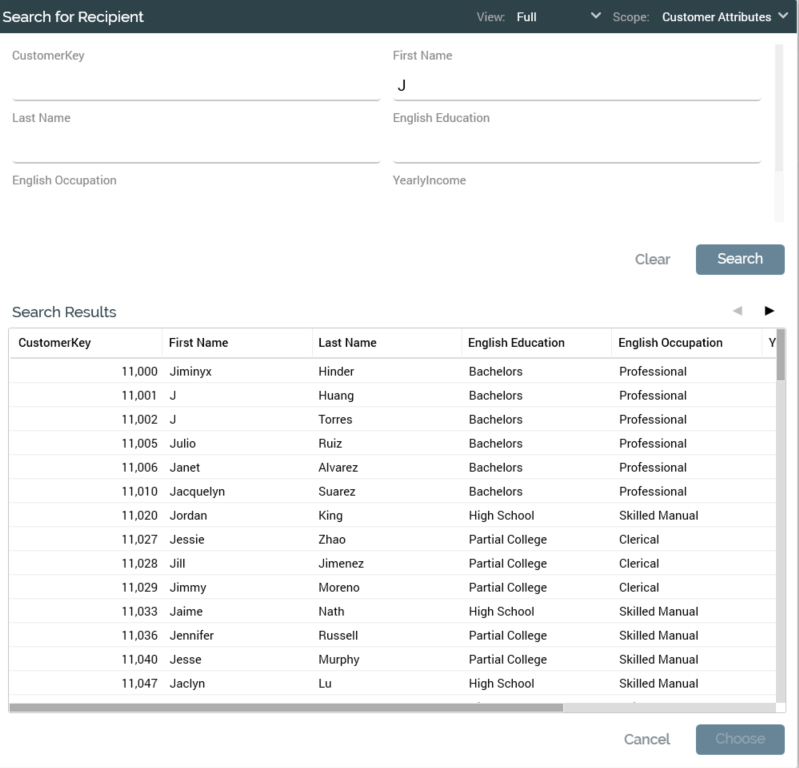The image size is (799, 768).
Task: Click Cancel at the bottom
Action: pos(647,739)
